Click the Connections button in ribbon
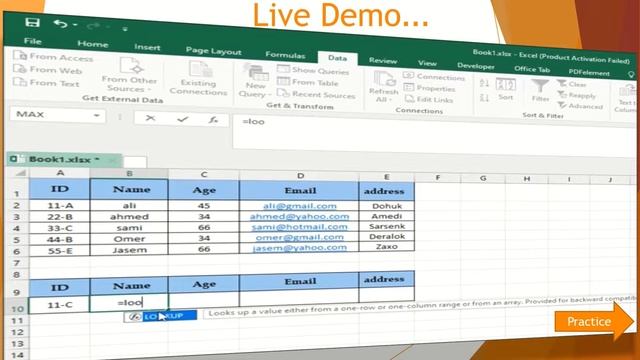The width and height of the screenshot is (640, 360). pos(434,76)
